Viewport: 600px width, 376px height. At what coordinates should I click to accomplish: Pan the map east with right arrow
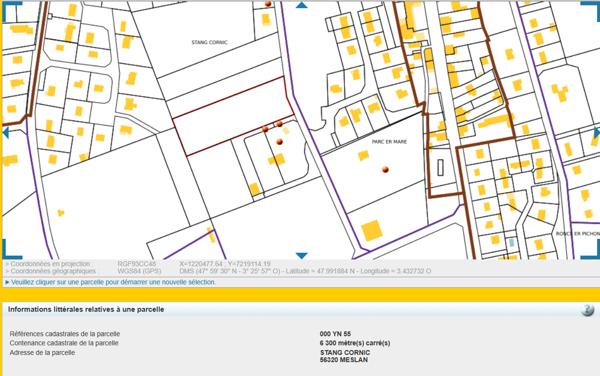click(x=597, y=133)
